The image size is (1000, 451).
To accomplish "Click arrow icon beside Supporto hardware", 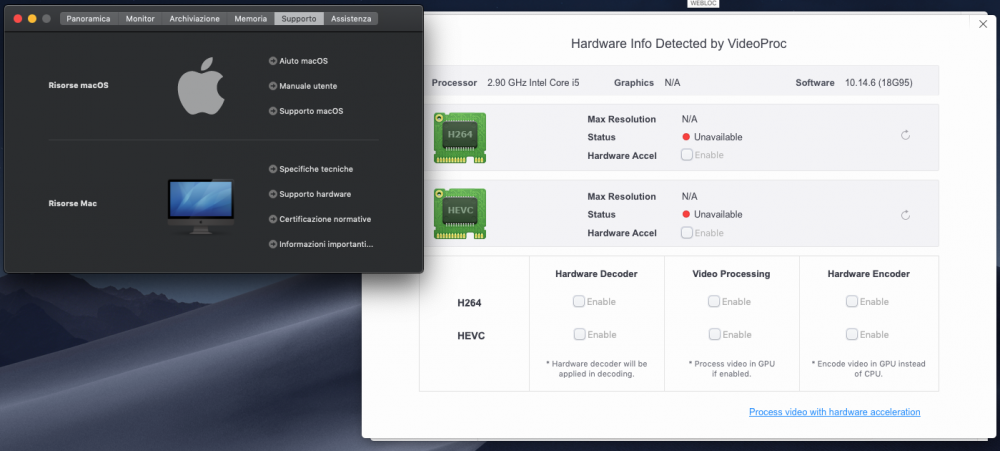I will (x=273, y=194).
